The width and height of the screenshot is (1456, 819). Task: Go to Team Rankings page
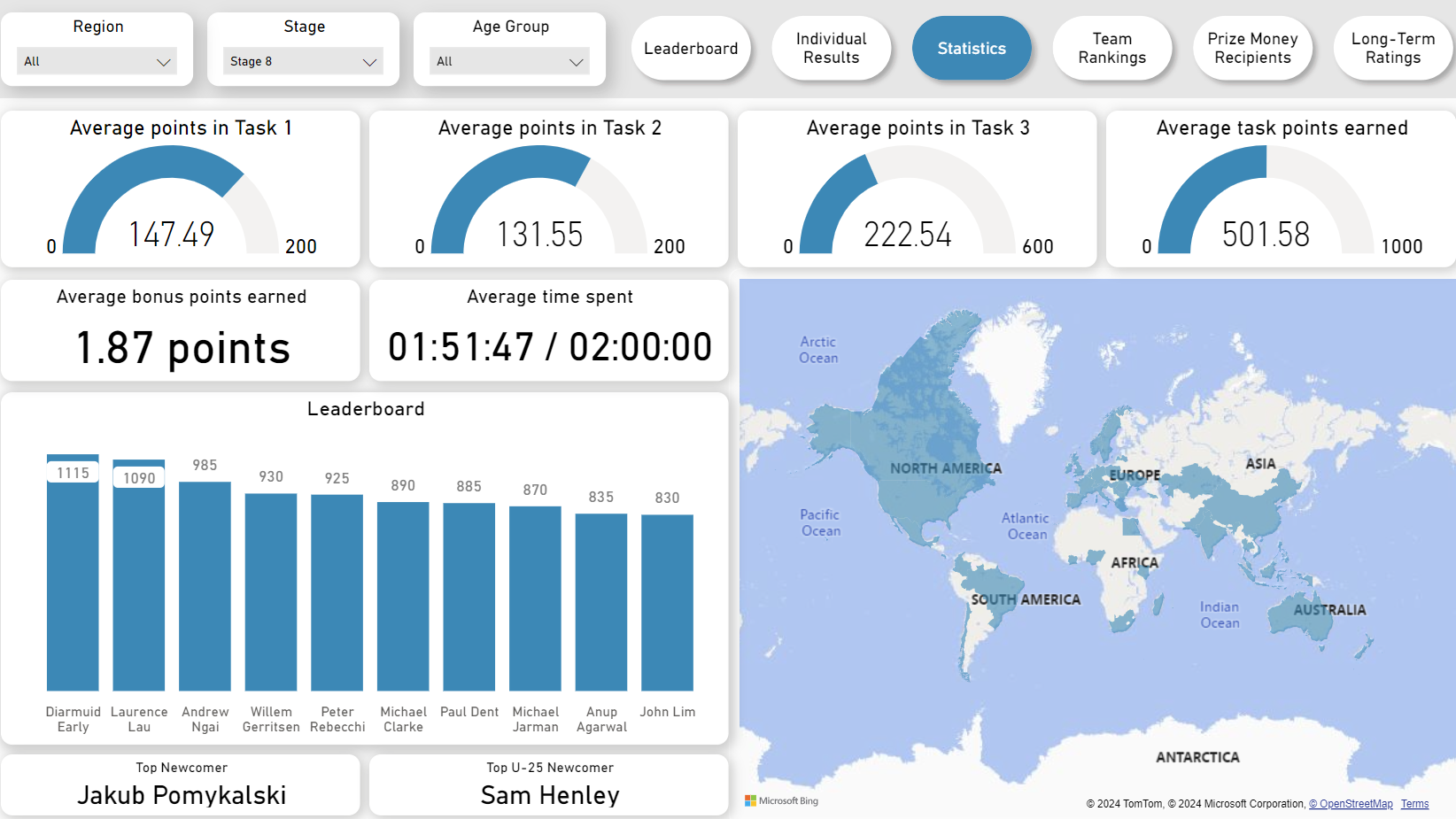[1112, 49]
